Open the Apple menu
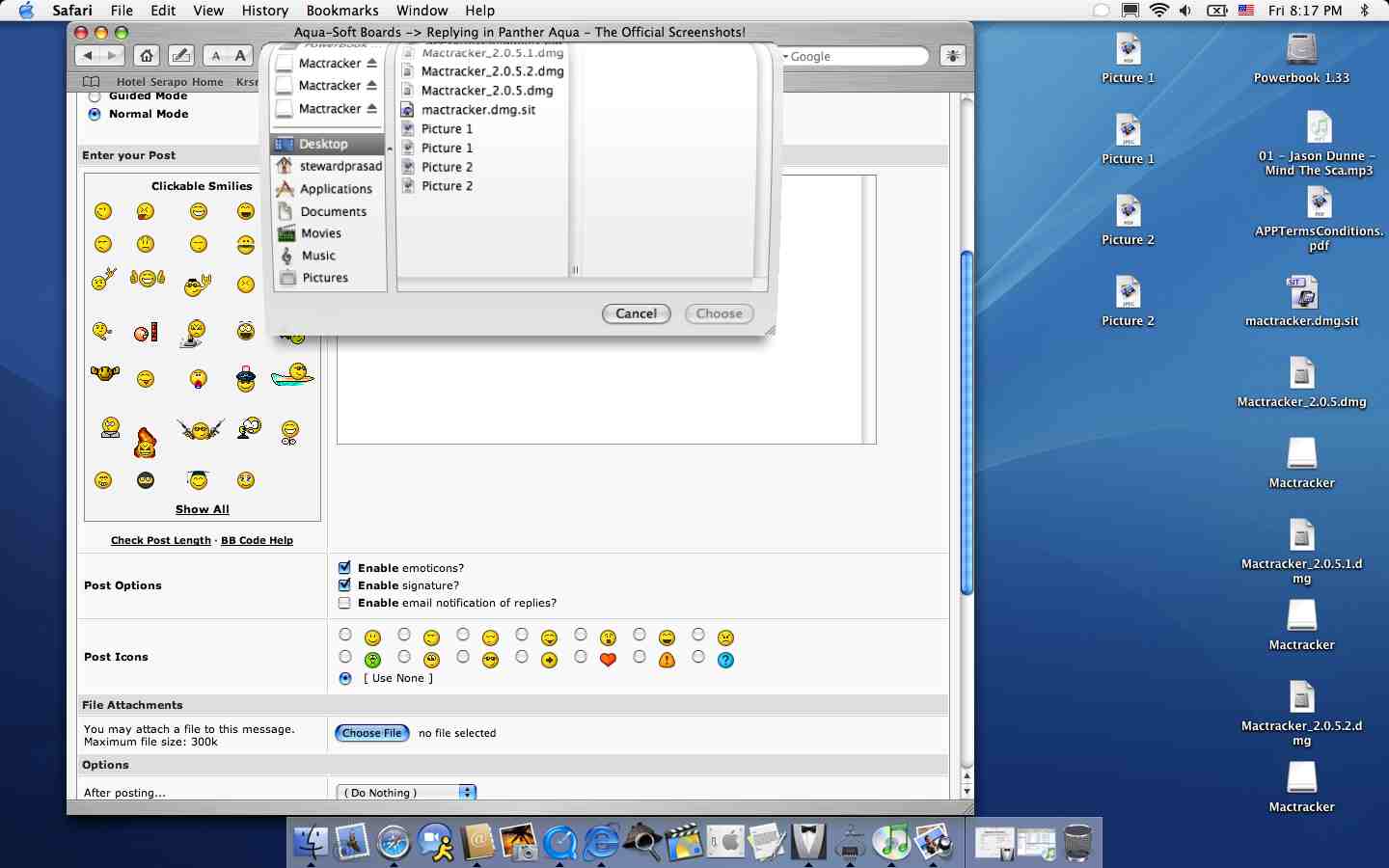This screenshot has width=1389, height=868. tap(26, 11)
